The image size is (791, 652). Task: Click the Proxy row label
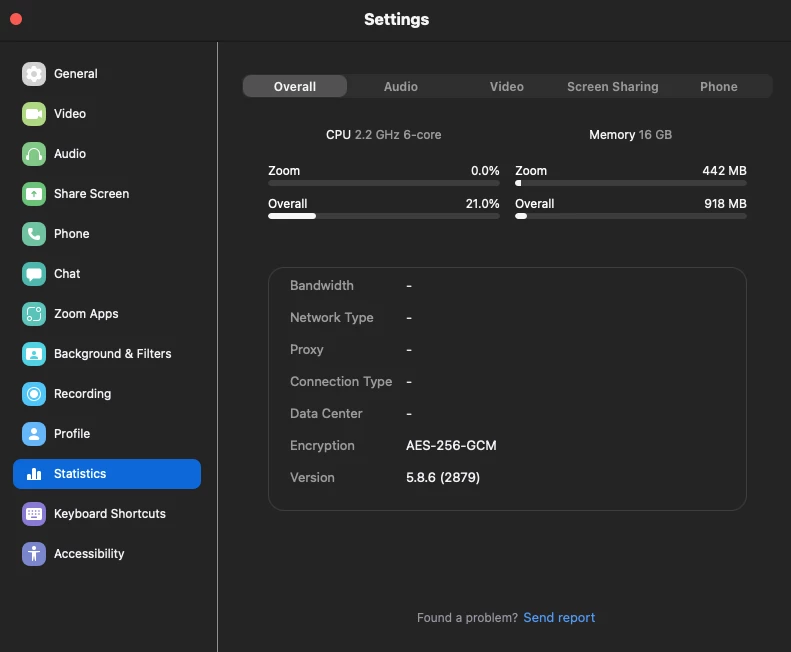point(307,350)
